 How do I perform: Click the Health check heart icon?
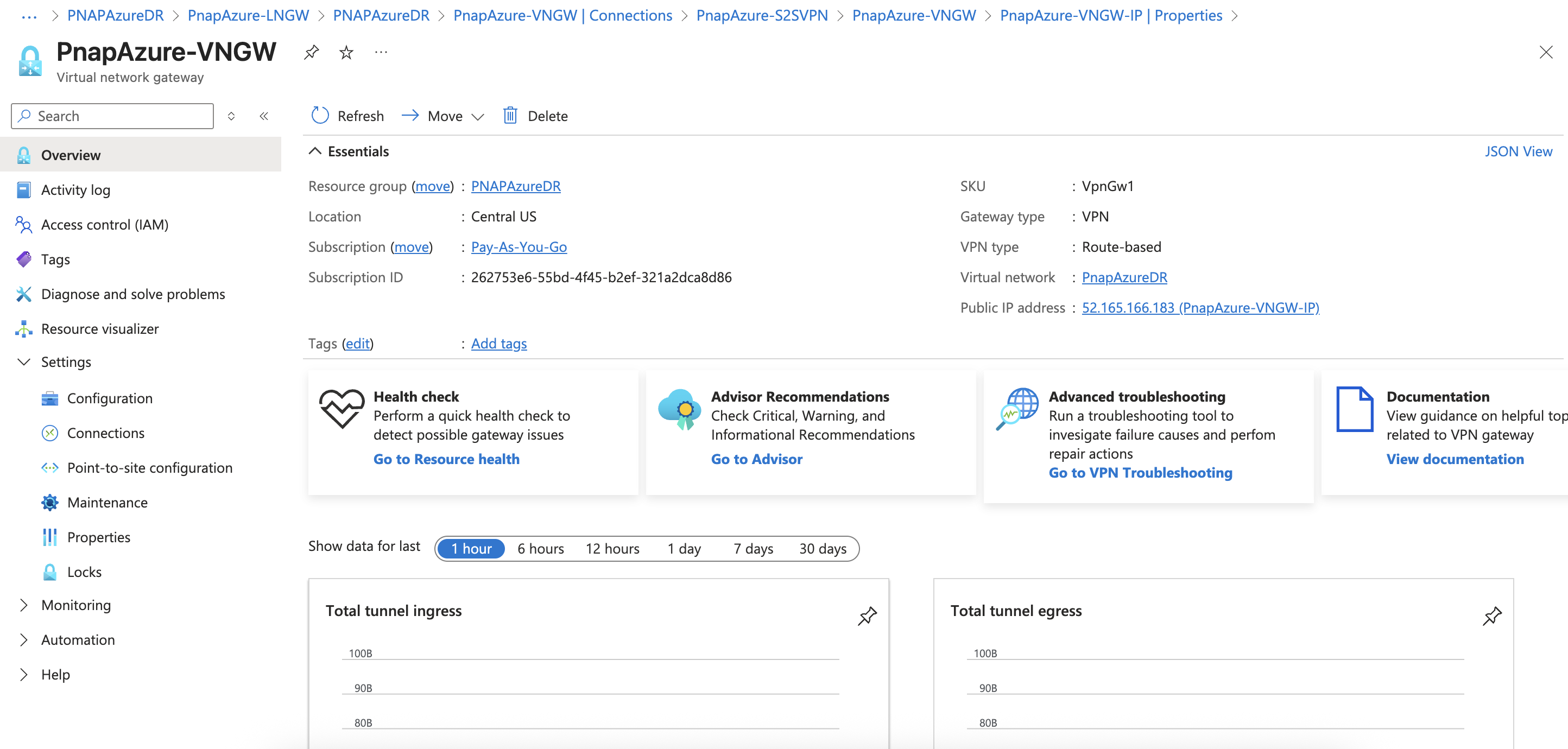click(342, 408)
